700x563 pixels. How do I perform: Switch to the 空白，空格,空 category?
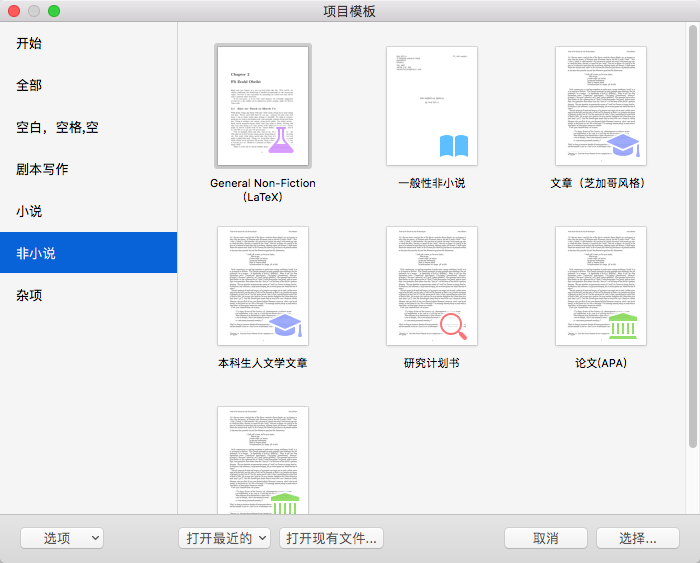point(88,127)
